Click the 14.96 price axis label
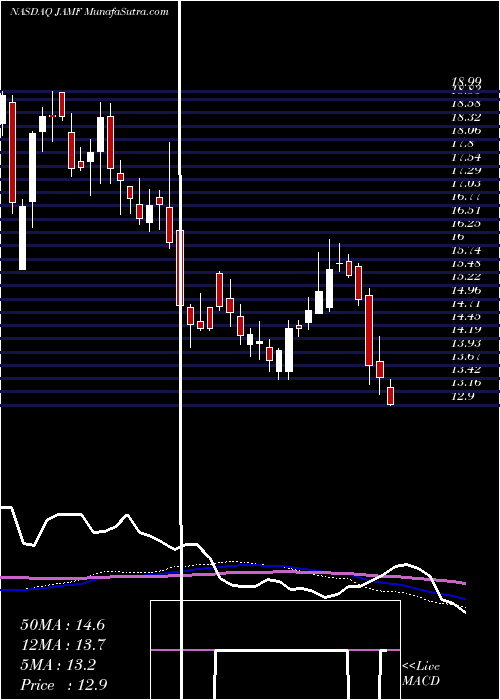This screenshot has height=700, width=500. point(466,290)
